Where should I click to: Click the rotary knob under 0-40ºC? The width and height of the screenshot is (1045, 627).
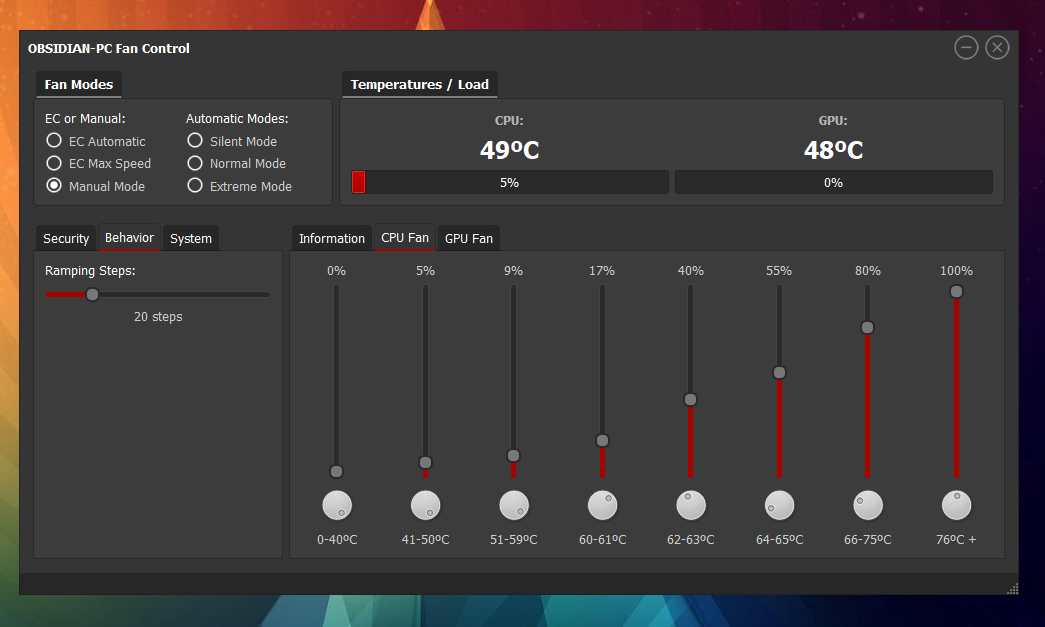coord(337,506)
